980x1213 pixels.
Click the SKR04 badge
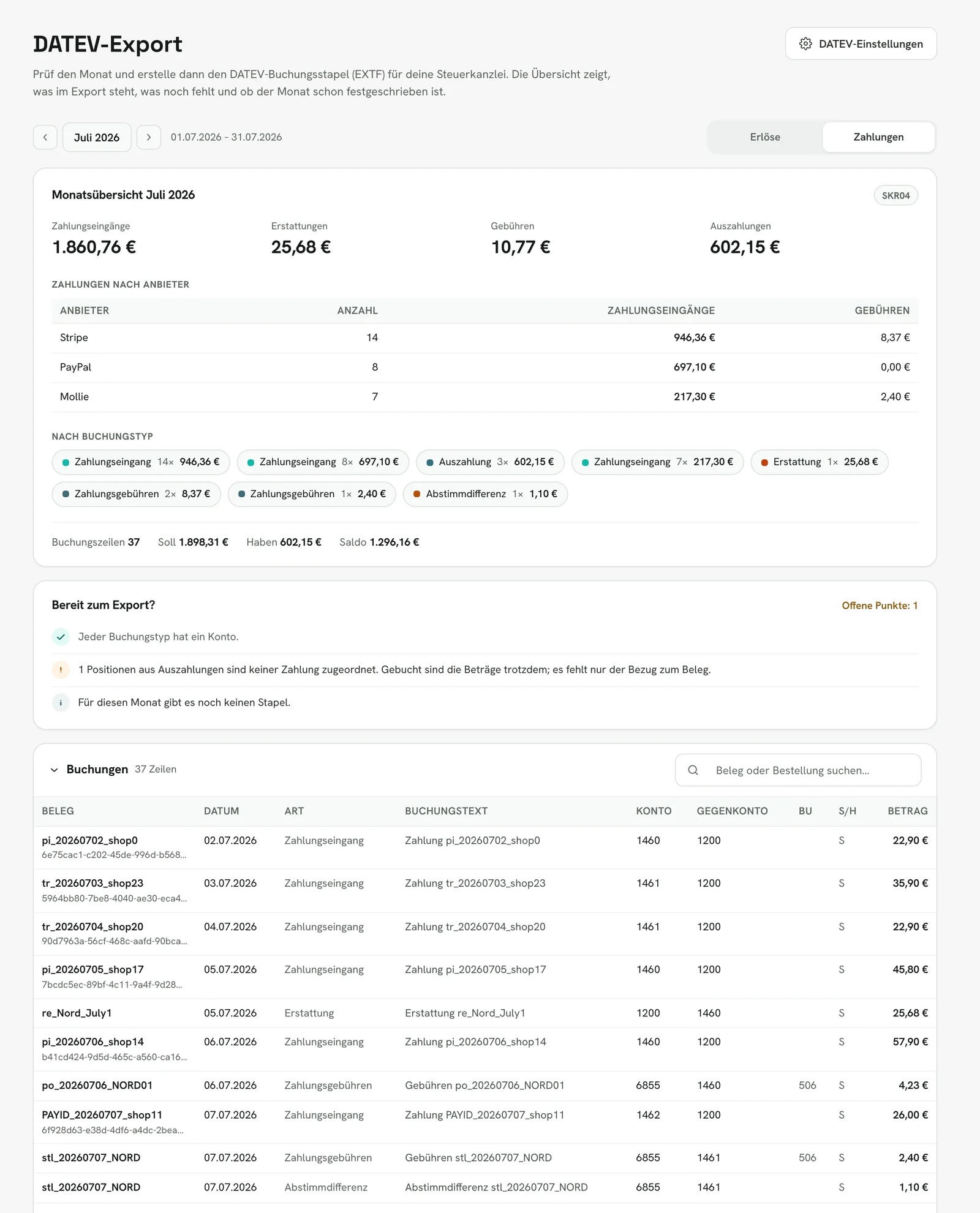(895, 195)
